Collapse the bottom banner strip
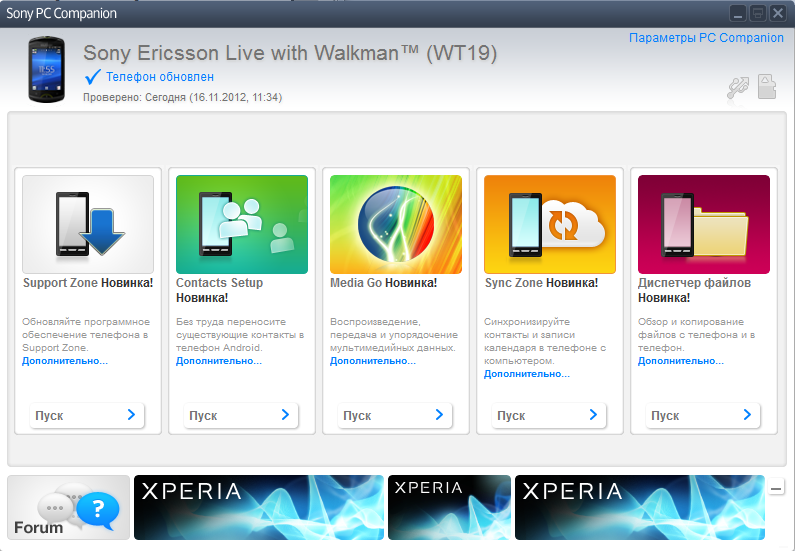The image size is (795, 551). point(777,488)
